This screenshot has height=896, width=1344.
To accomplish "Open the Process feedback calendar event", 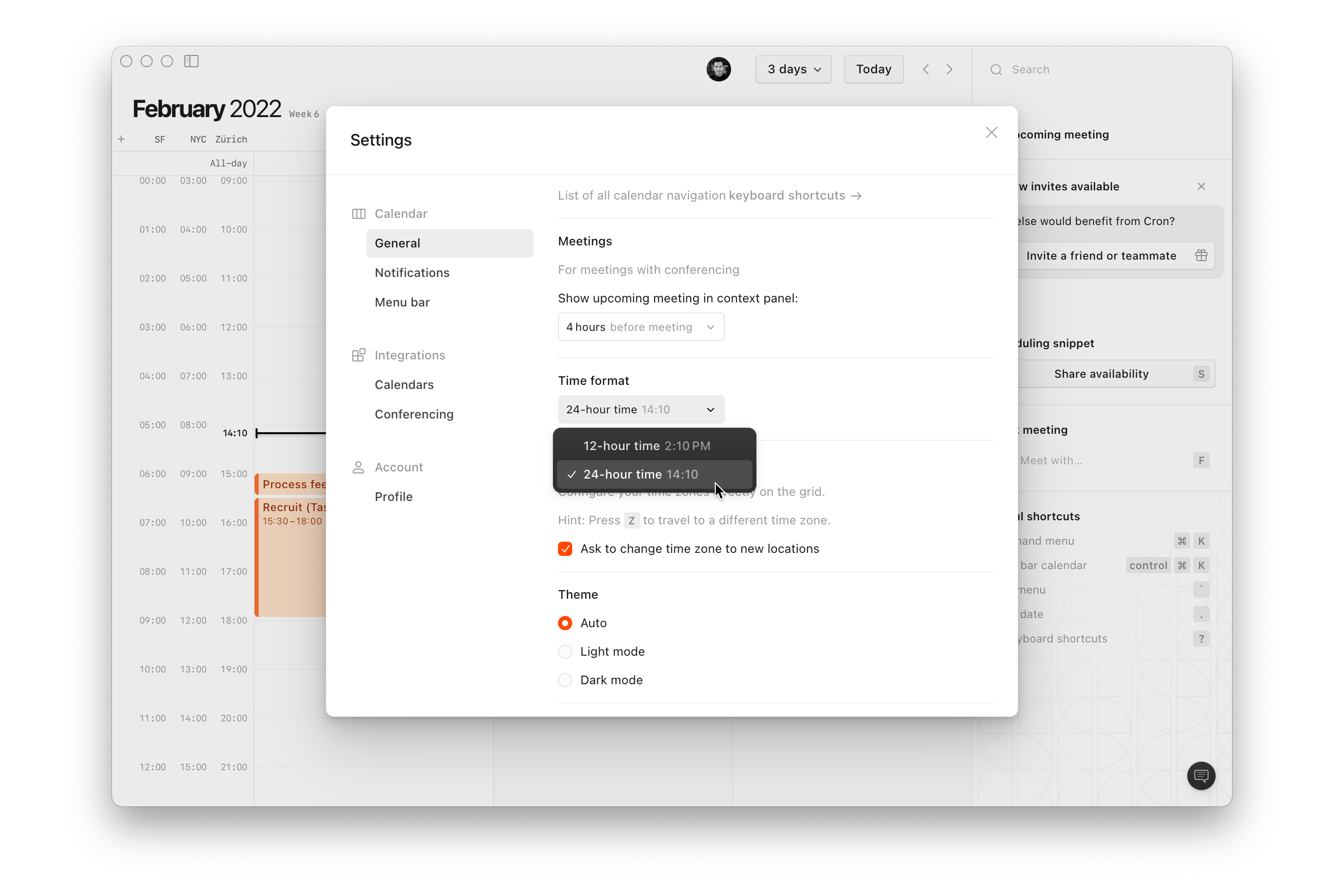I will [x=291, y=484].
